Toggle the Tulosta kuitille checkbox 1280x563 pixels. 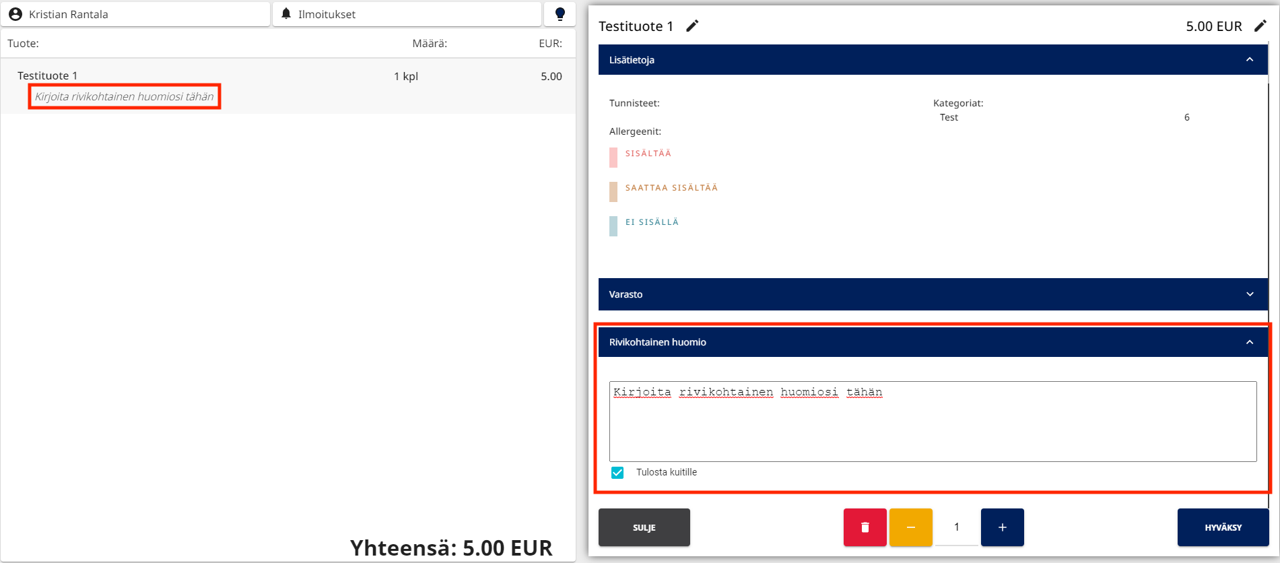click(x=617, y=472)
